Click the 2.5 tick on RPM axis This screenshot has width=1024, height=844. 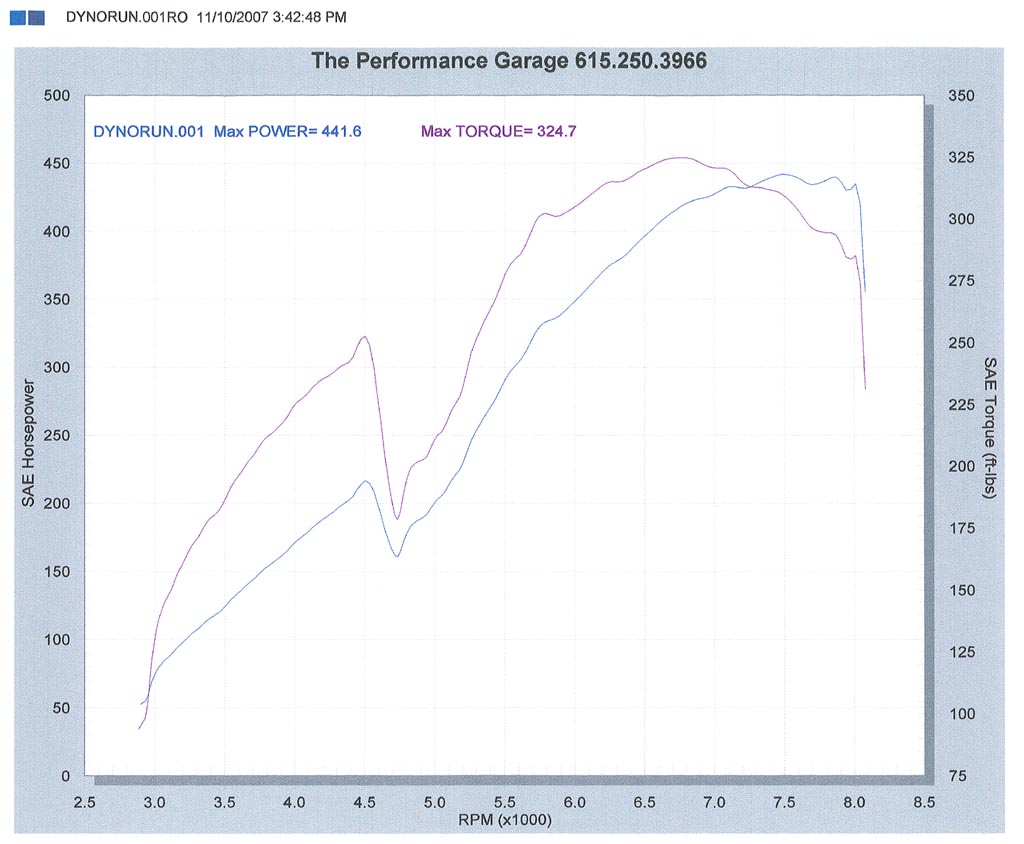85,802
